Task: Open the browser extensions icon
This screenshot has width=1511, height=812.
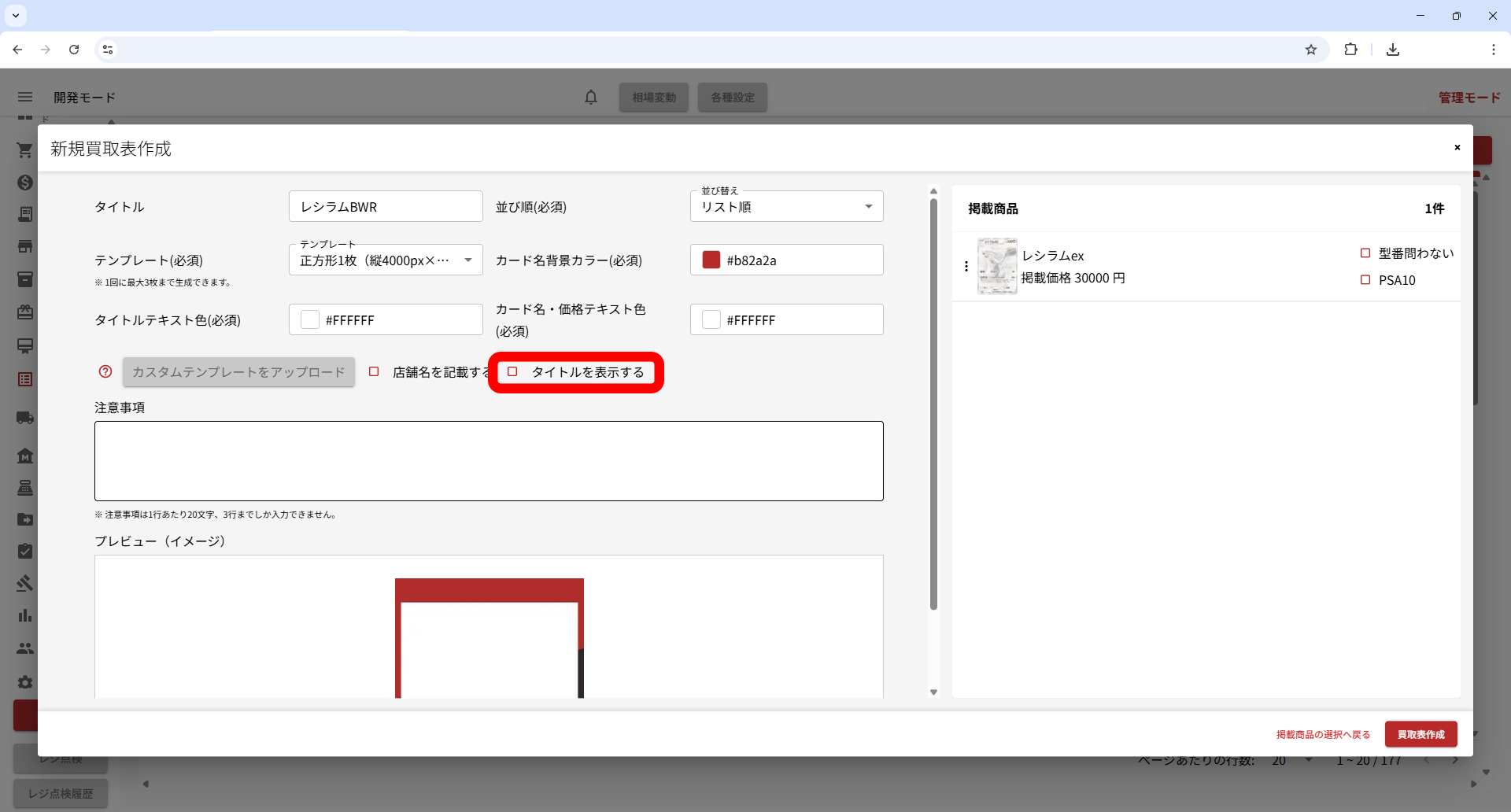Action: (1350, 50)
